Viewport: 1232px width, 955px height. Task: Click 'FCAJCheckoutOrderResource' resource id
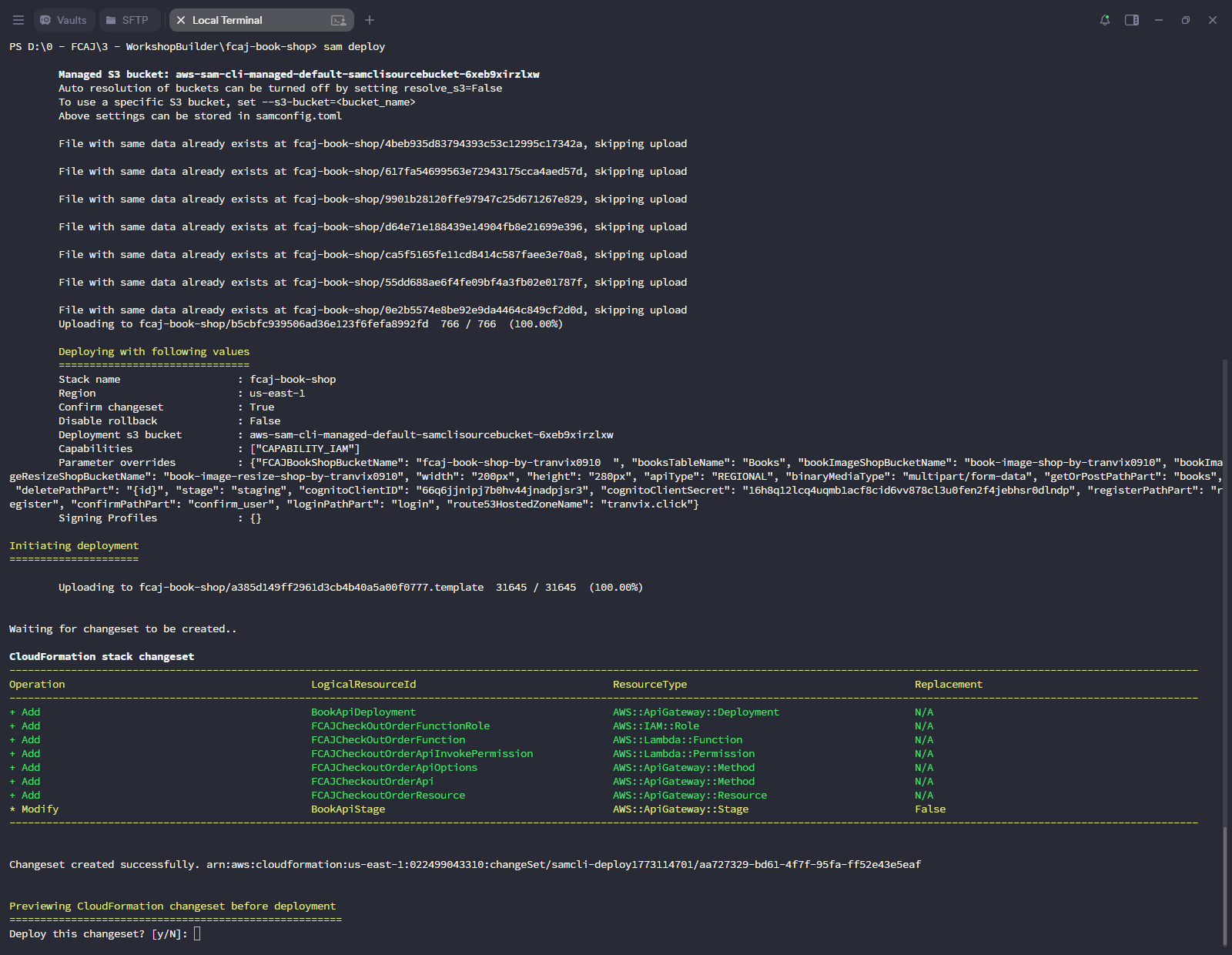click(388, 796)
